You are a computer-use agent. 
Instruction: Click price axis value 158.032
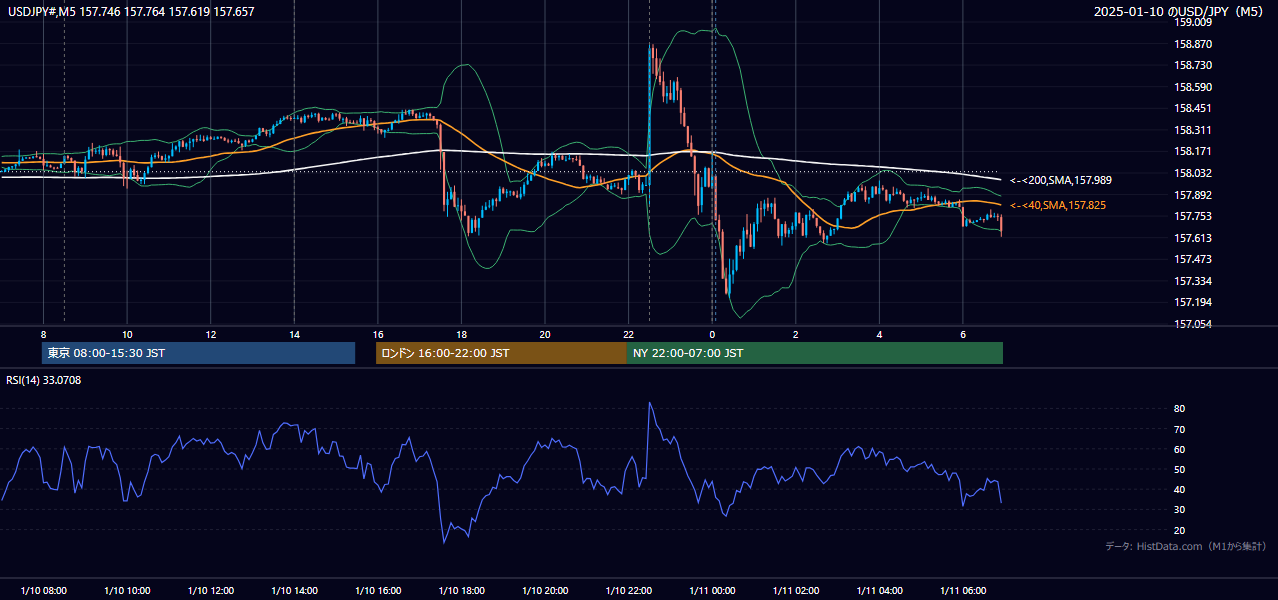[x=1192, y=173]
